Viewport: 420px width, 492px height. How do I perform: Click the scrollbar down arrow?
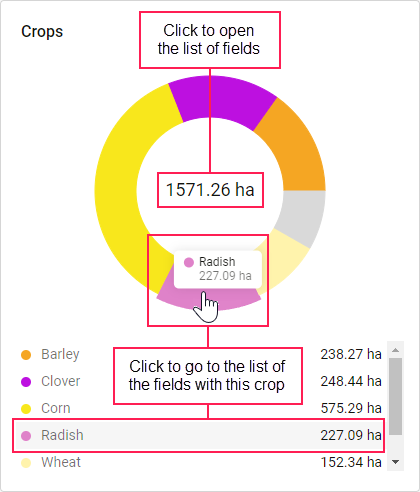396,462
